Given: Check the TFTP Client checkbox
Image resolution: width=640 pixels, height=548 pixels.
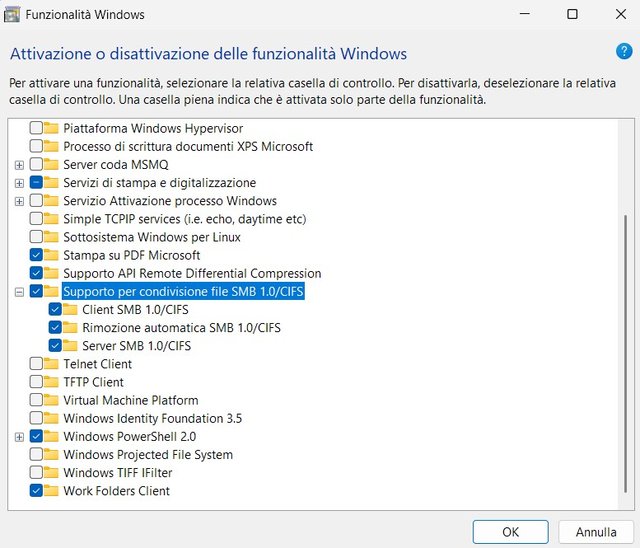Looking at the screenshot, I should pyautogui.click(x=36, y=382).
